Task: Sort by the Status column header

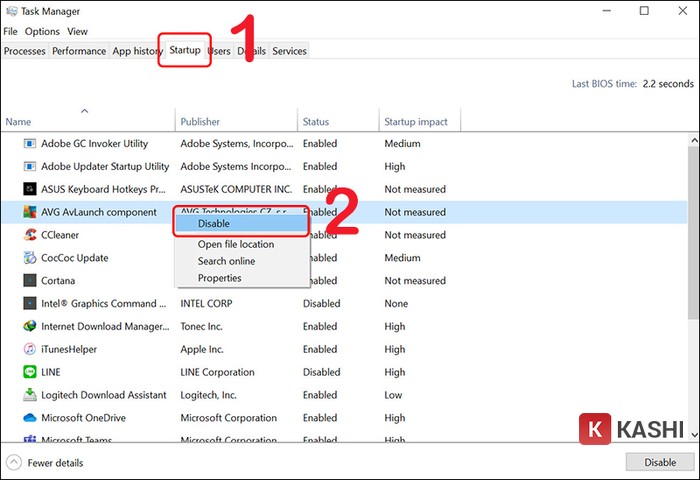Action: 338,121
